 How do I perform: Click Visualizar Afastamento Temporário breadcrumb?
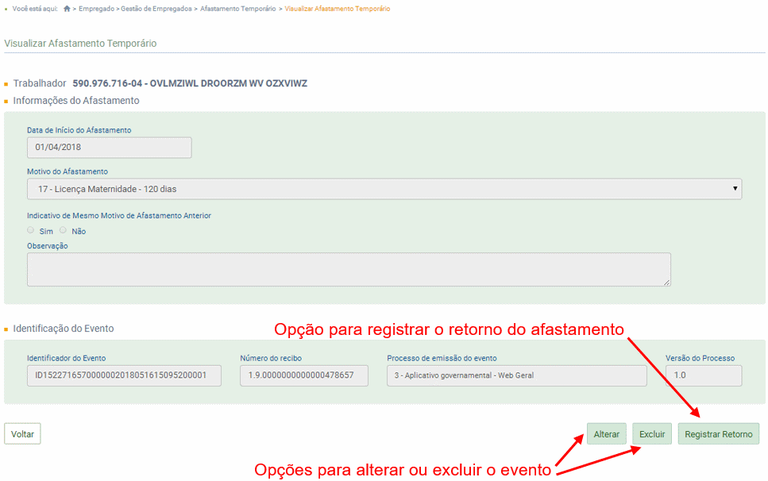pos(337,9)
